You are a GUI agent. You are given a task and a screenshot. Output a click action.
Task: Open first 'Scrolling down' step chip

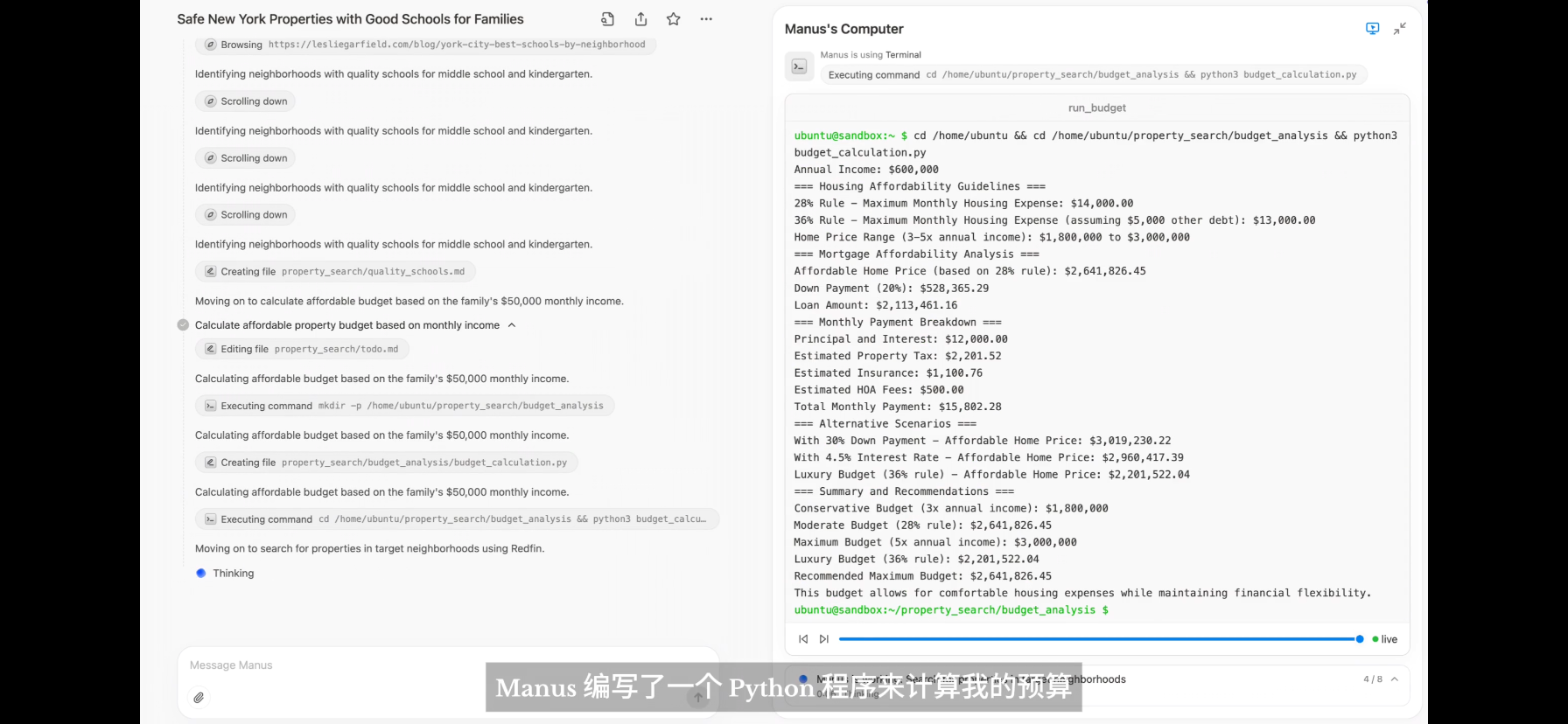click(245, 101)
